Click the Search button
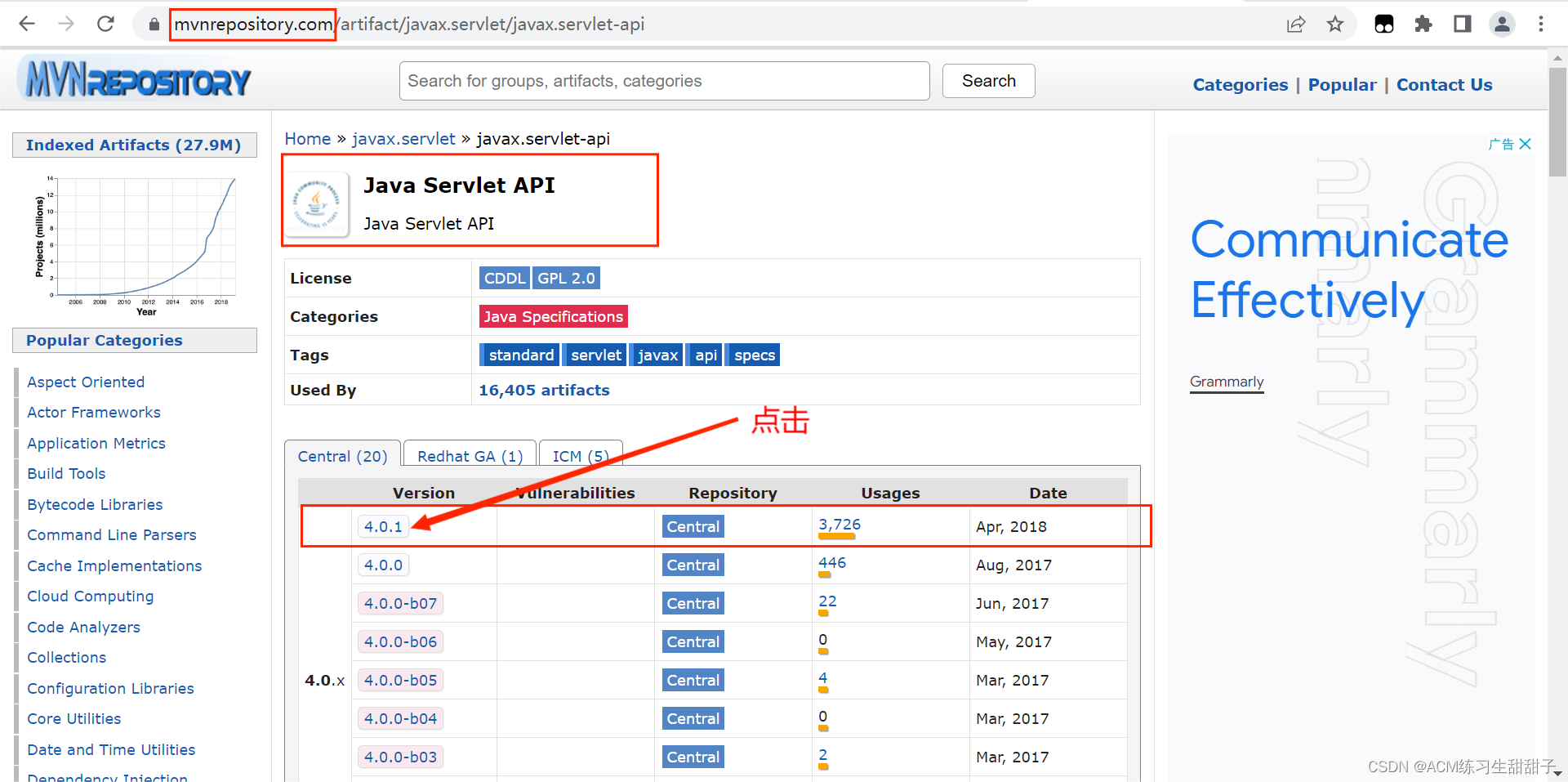1568x782 pixels. coord(988,81)
